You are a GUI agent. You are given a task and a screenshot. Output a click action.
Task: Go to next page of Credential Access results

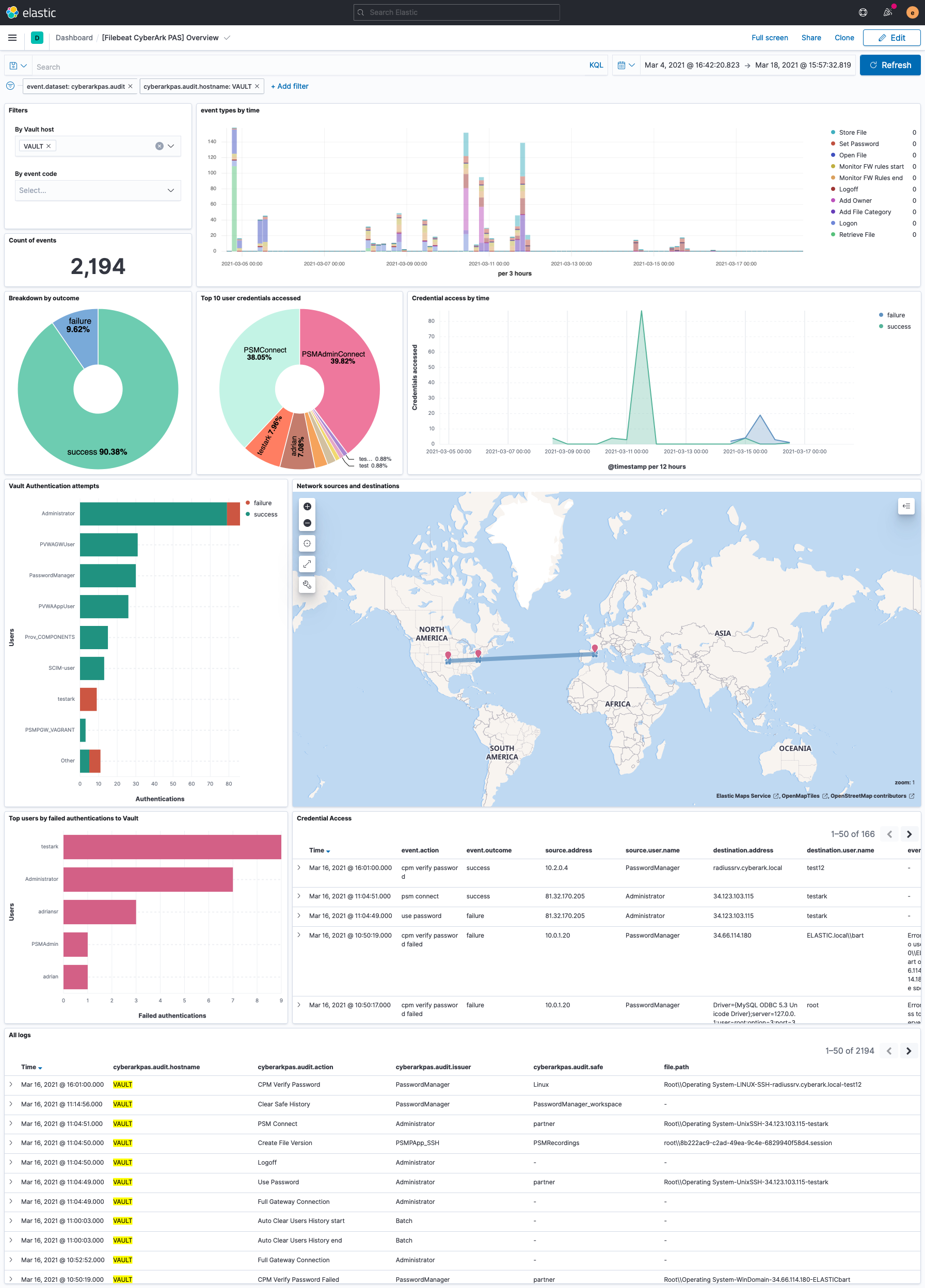(x=908, y=834)
